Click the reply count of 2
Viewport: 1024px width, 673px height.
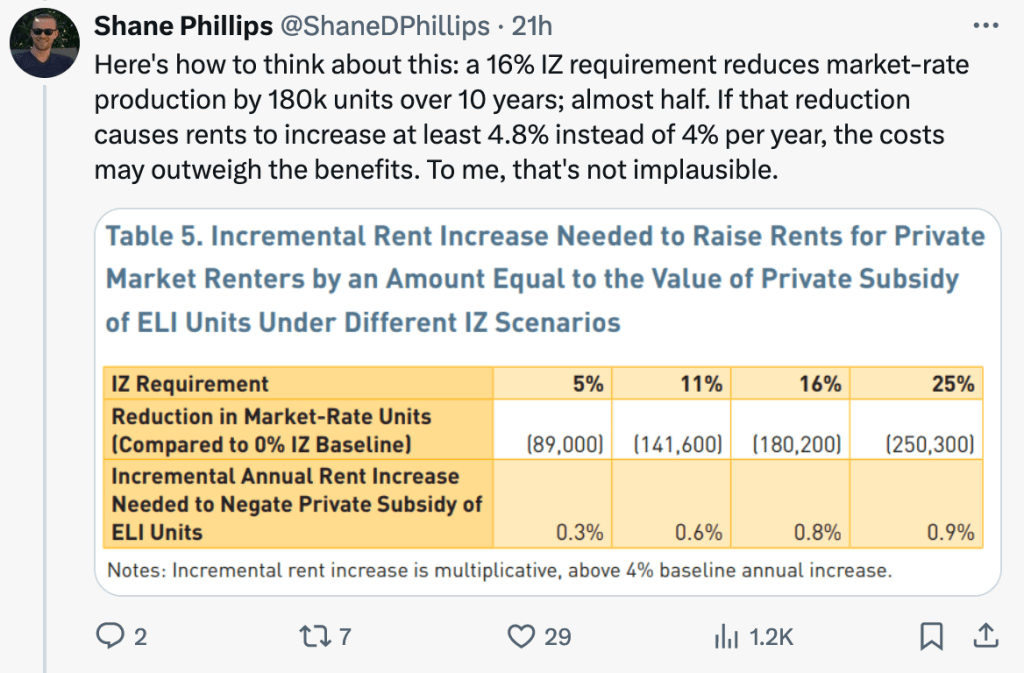(x=139, y=636)
